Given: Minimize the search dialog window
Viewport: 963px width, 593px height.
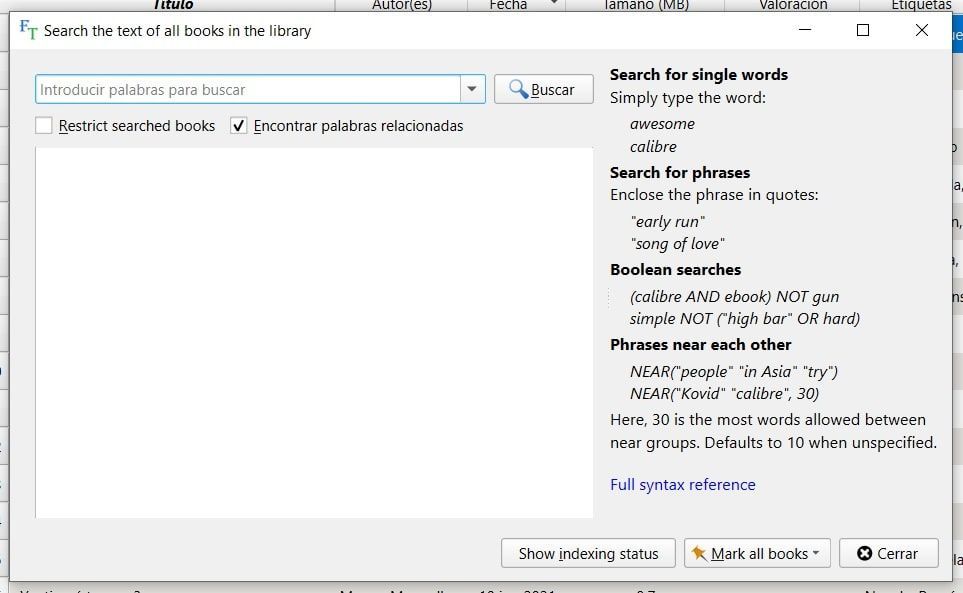Looking at the screenshot, I should click(x=805, y=30).
